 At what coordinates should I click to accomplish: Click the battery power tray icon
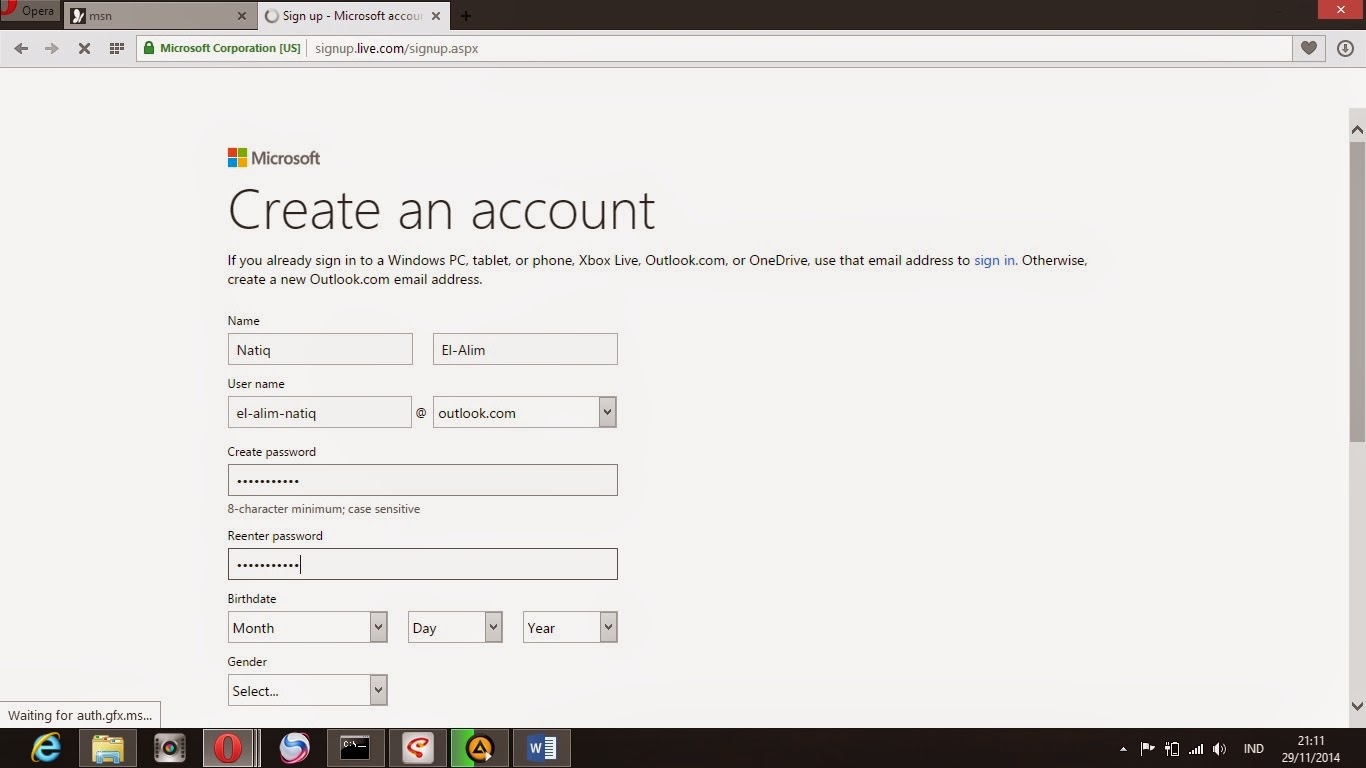point(1172,749)
